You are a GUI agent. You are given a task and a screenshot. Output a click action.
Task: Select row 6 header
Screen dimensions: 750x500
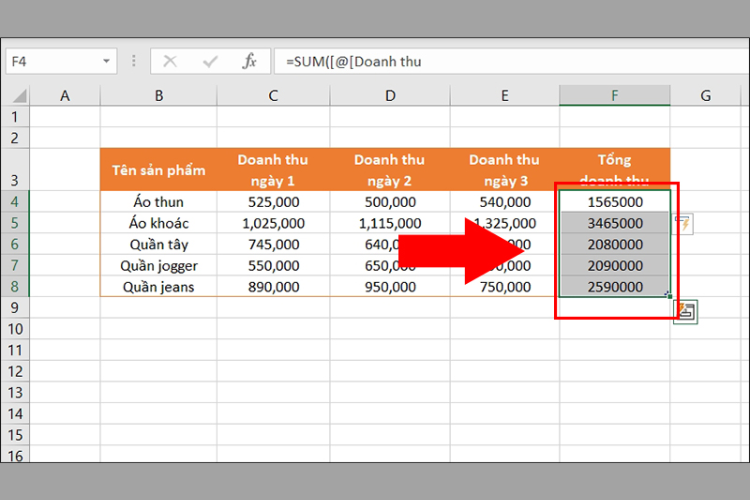15,244
